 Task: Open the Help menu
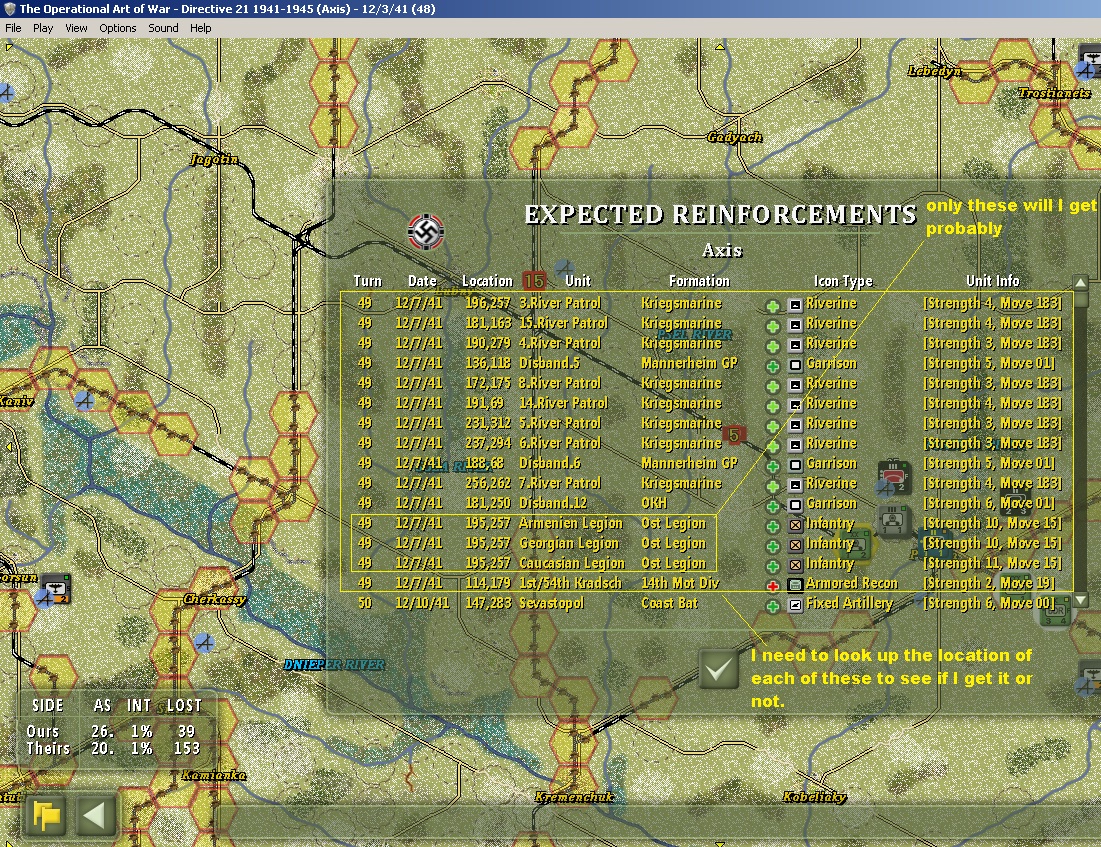pos(200,28)
